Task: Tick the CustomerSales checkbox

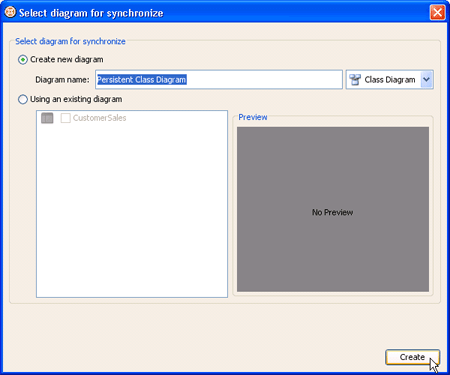Action: [66, 118]
